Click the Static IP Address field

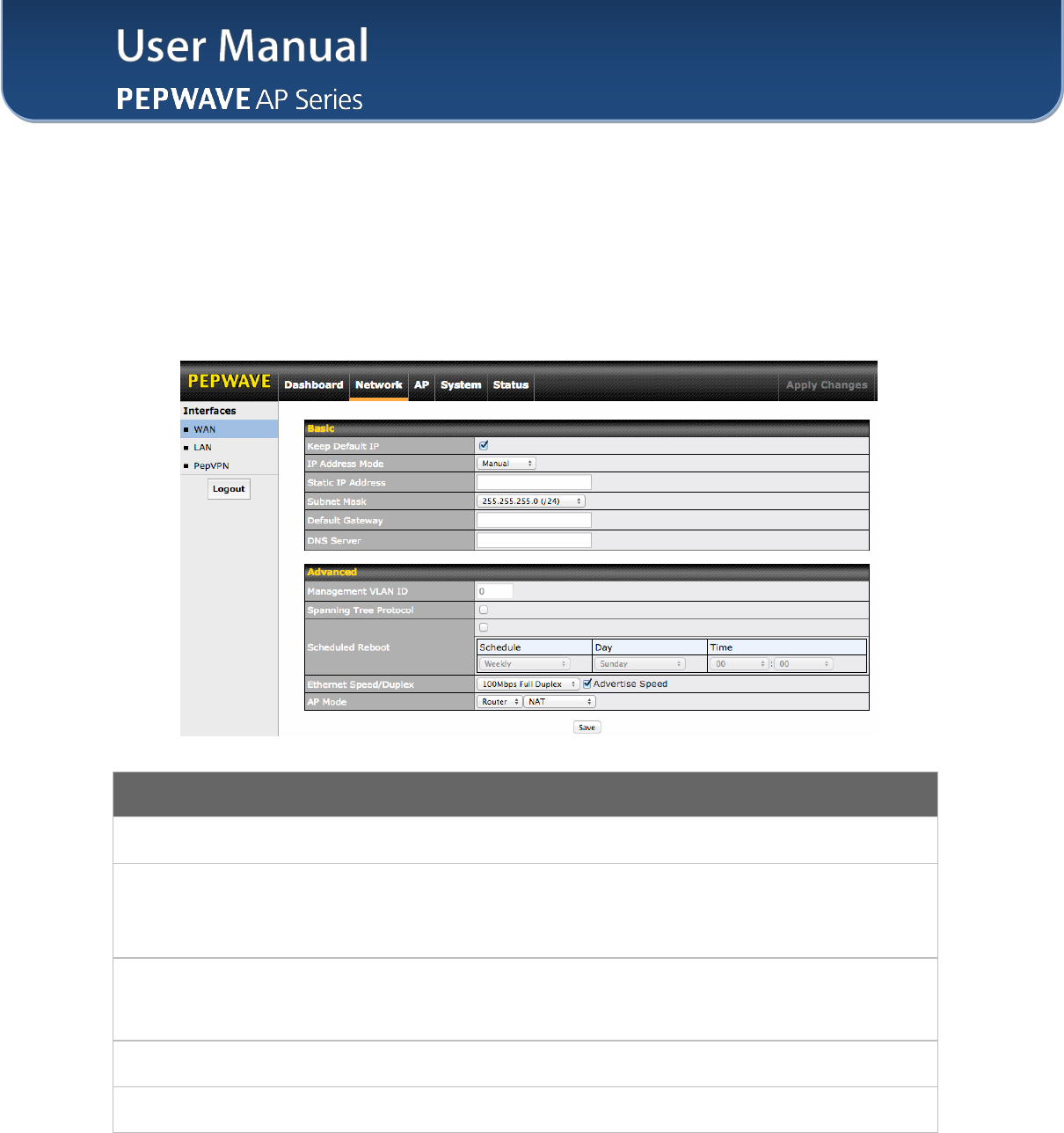(x=534, y=482)
